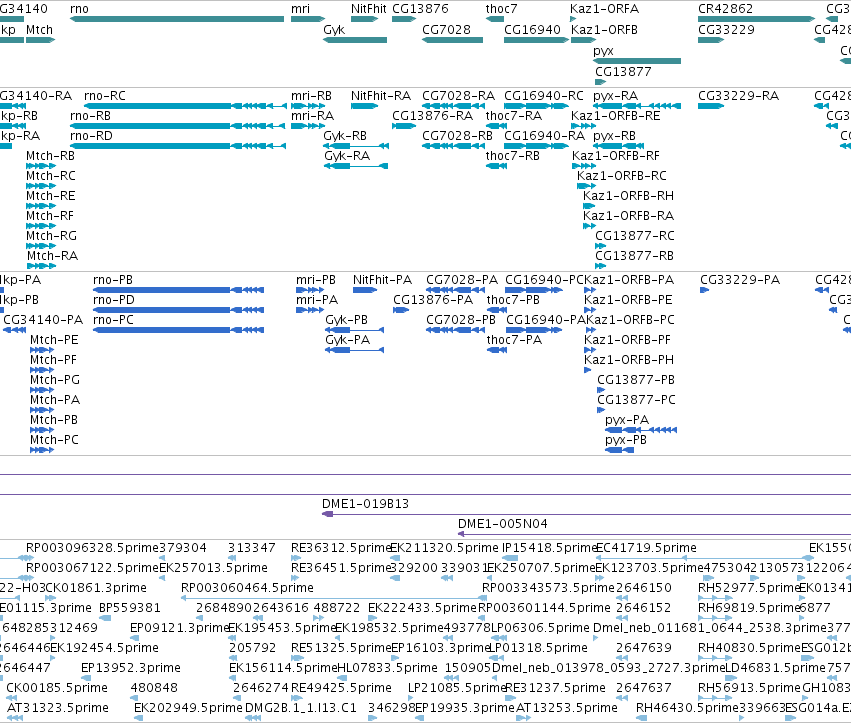Image resolution: width=851 pixels, height=723 pixels.
Task: Select protein CG33229-PA
Action: click(x=740, y=280)
